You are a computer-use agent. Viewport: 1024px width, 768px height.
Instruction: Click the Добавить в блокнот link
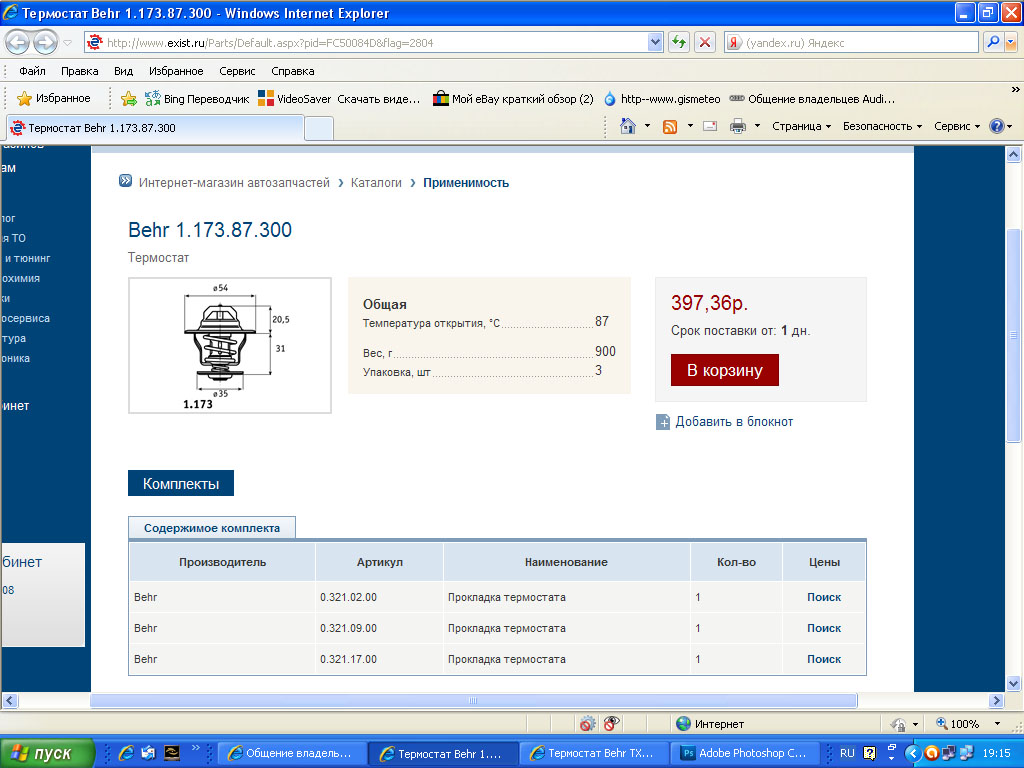[733, 422]
